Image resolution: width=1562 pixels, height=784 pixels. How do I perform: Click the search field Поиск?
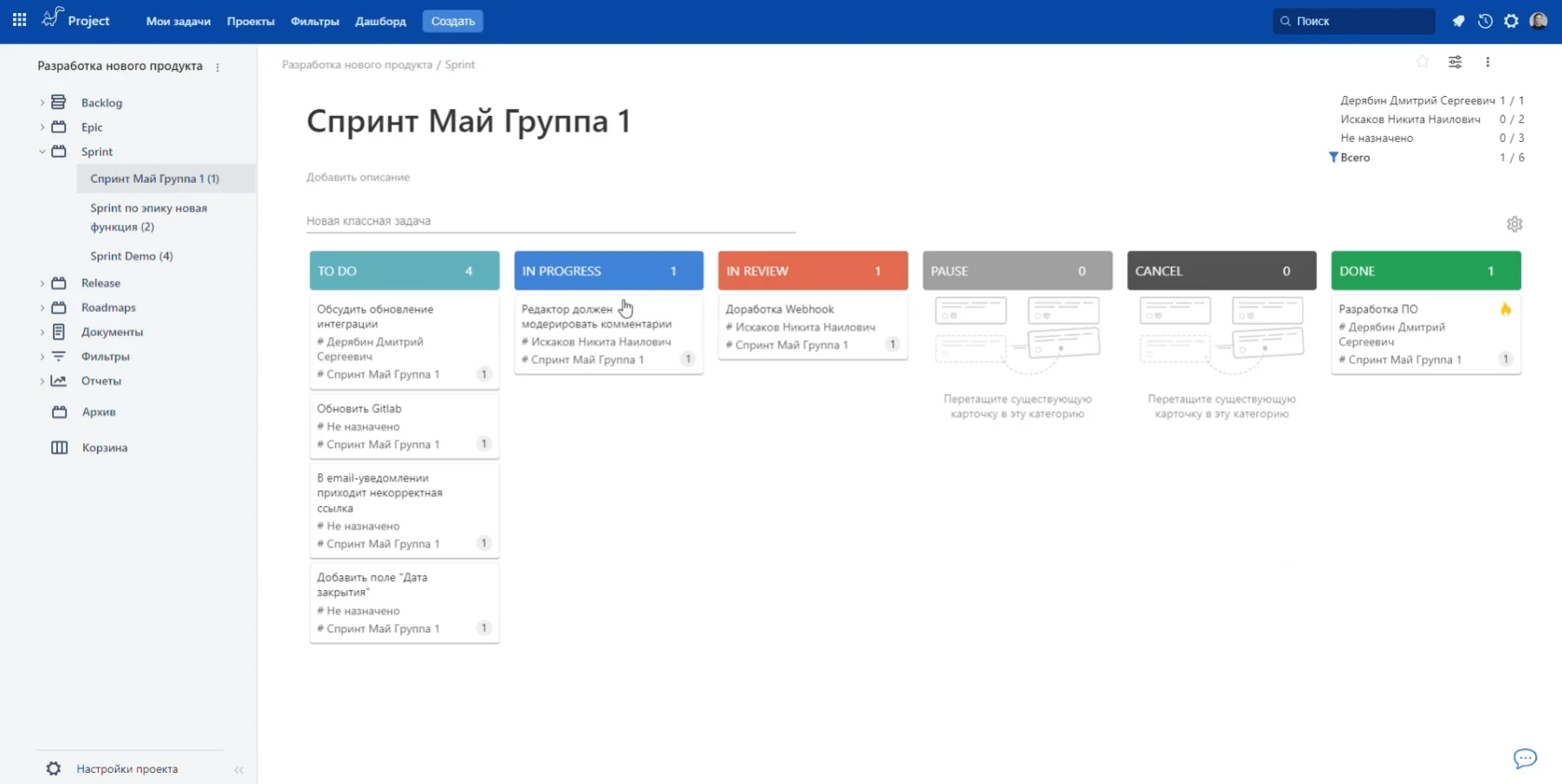coord(1354,21)
